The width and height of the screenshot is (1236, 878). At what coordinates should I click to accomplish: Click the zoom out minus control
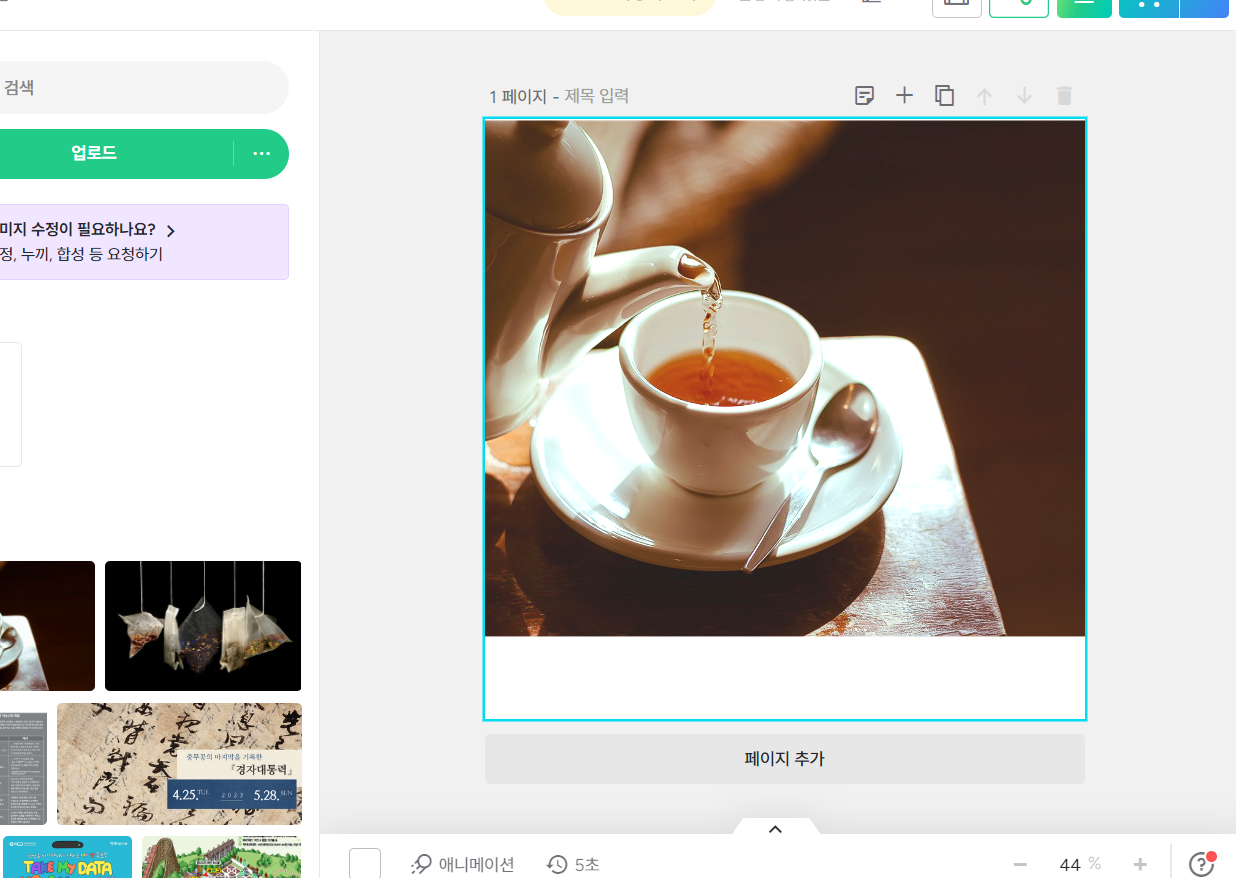[1020, 864]
